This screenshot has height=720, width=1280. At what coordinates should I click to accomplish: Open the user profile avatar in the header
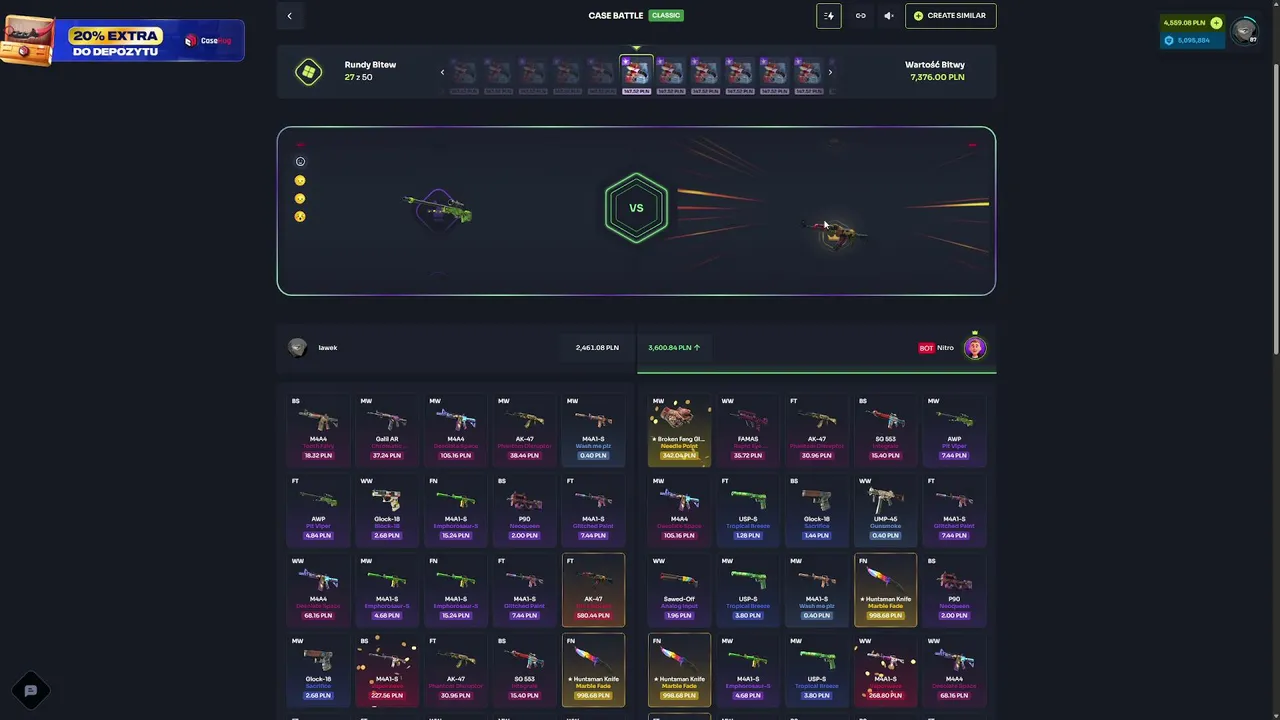pos(1244,31)
